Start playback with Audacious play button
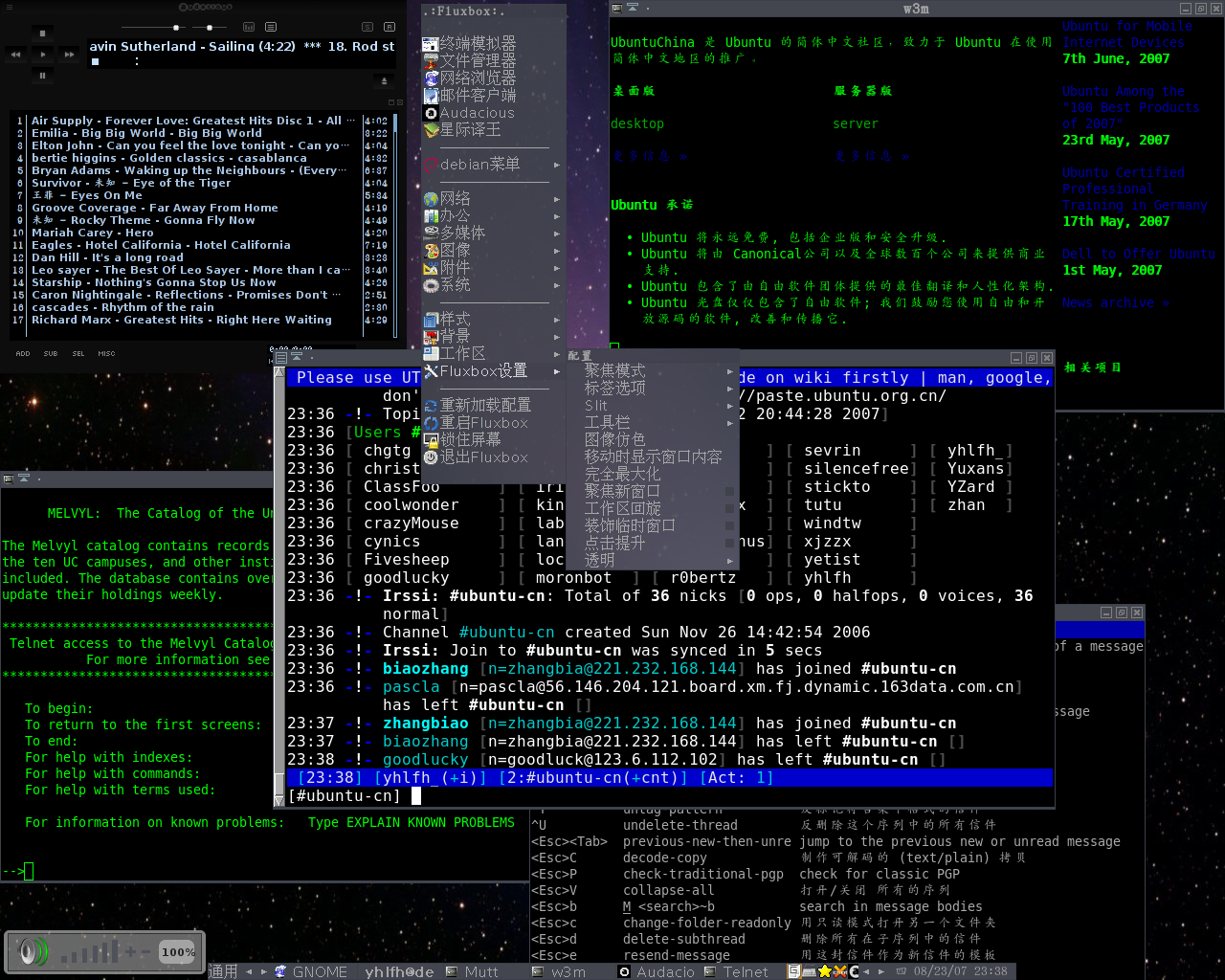The image size is (1225, 980). tap(42, 55)
